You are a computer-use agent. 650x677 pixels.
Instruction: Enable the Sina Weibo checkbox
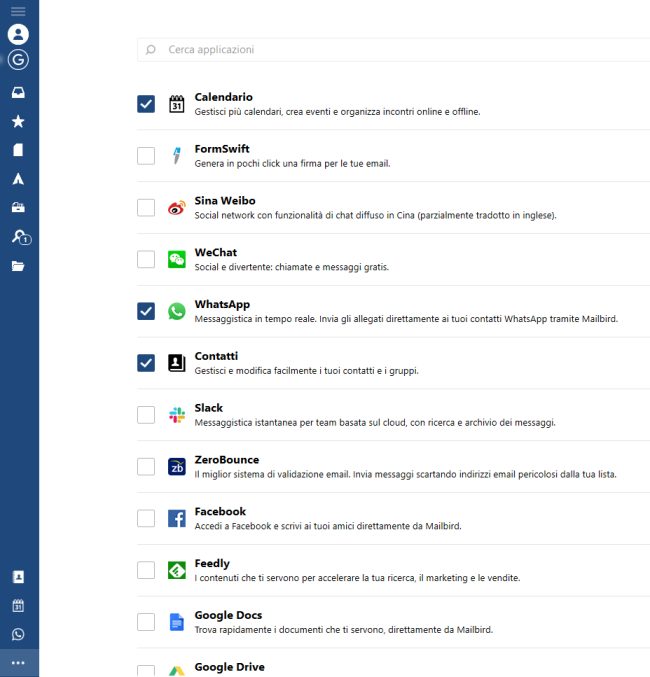146,208
